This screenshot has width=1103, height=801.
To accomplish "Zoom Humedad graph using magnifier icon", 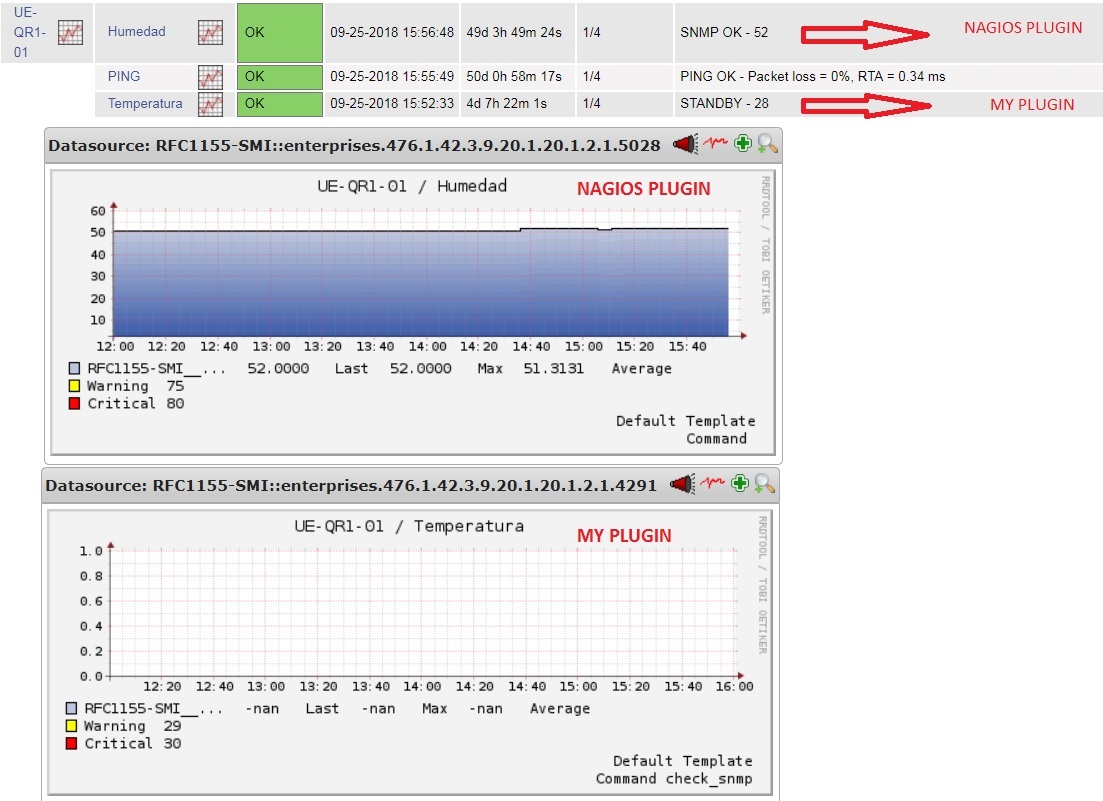I will [767, 145].
